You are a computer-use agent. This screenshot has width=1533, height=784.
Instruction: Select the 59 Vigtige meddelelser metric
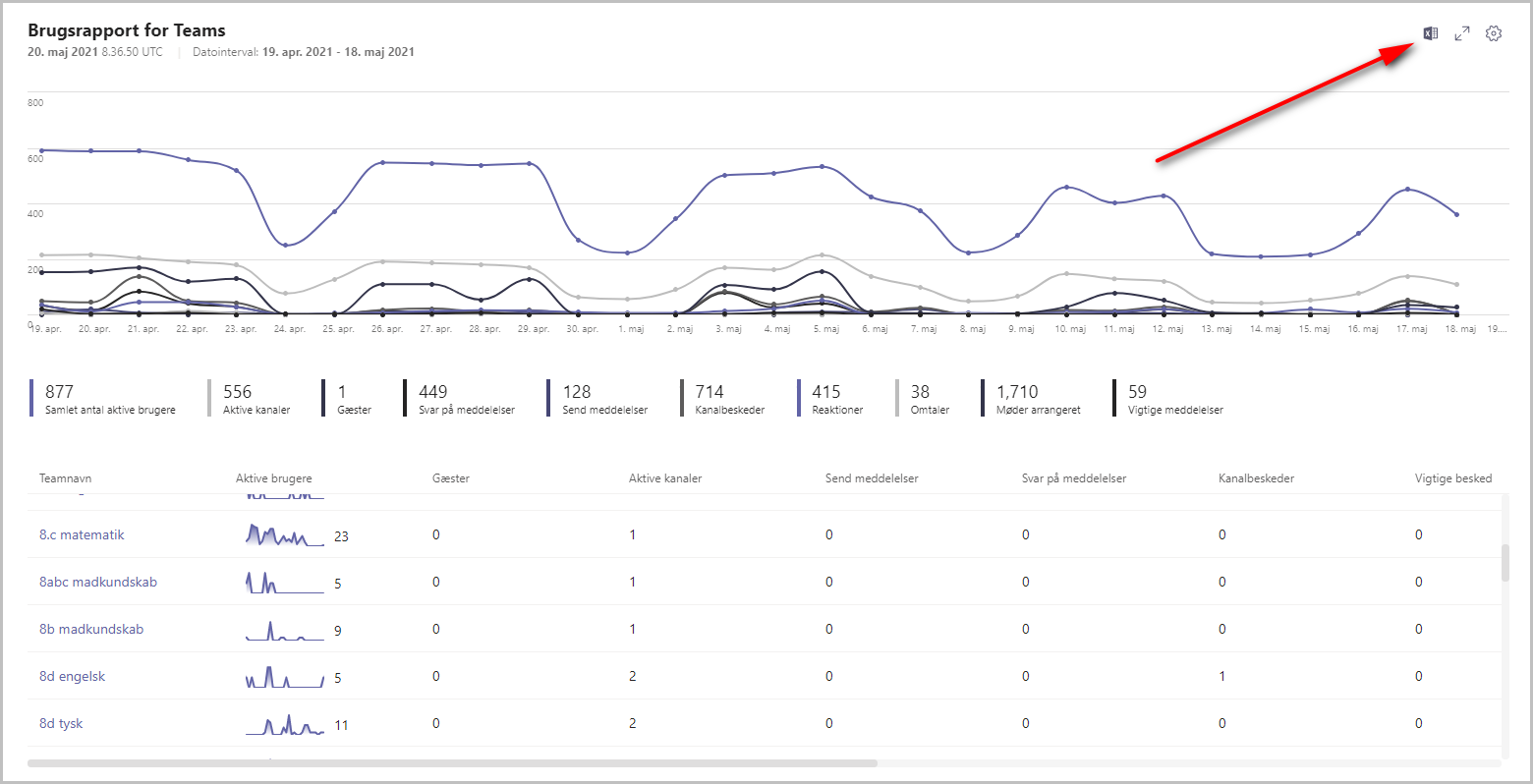coord(1169,398)
